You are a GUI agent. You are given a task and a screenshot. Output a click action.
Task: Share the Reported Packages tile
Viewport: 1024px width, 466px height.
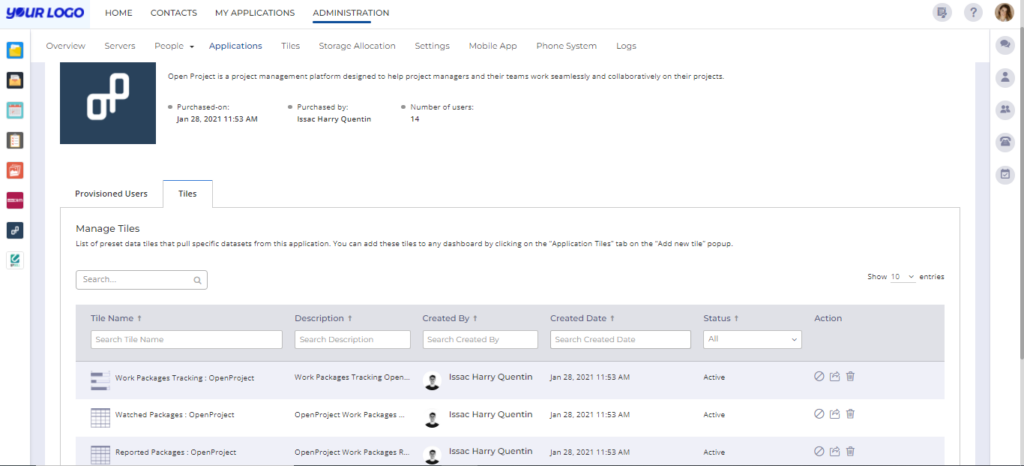click(835, 451)
